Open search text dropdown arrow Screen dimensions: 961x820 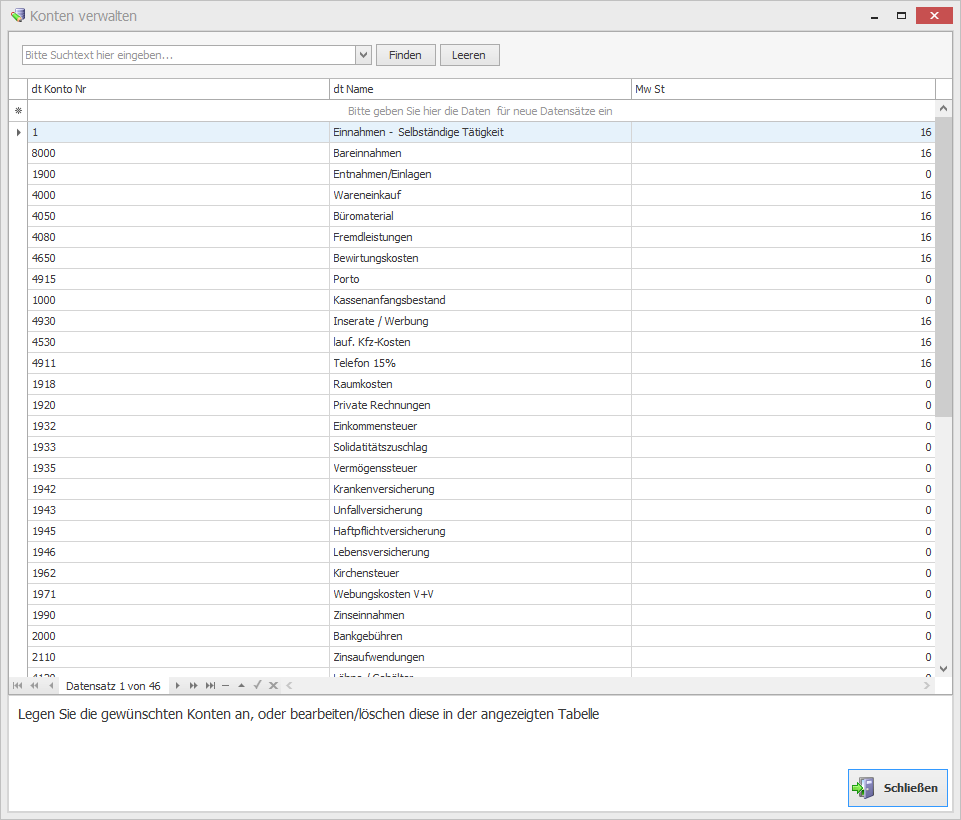point(363,55)
